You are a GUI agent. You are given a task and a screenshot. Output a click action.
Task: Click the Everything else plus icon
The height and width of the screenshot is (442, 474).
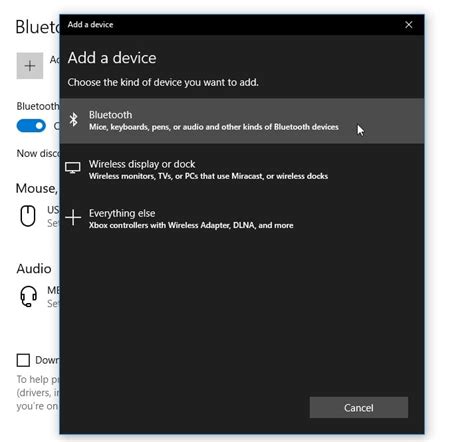click(73, 218)
